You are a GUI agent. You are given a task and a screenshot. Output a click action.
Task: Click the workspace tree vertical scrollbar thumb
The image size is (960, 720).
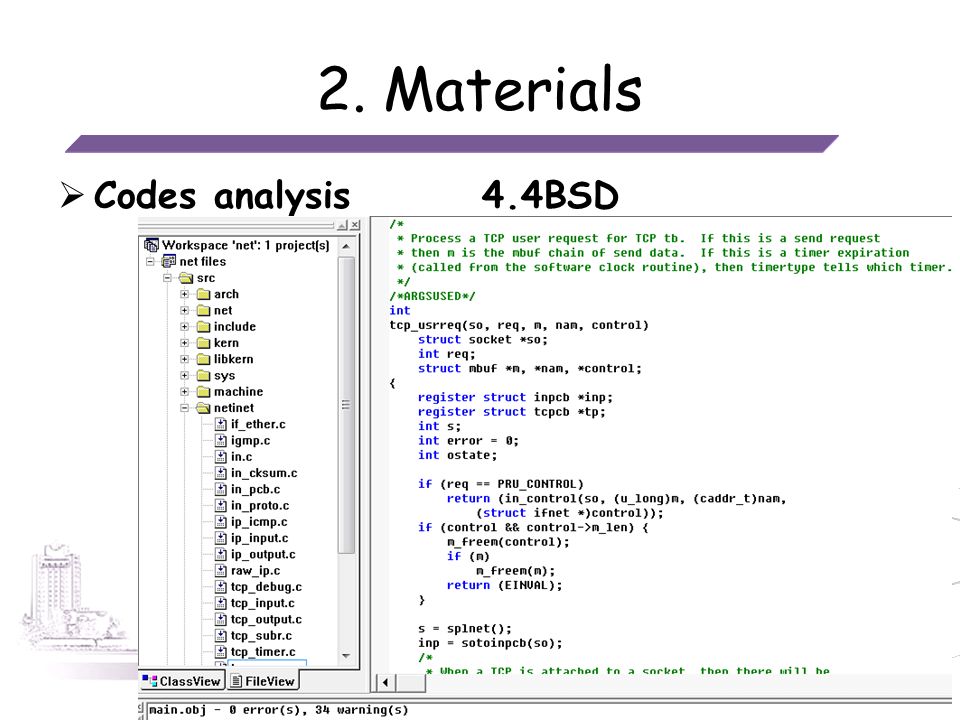346,405
